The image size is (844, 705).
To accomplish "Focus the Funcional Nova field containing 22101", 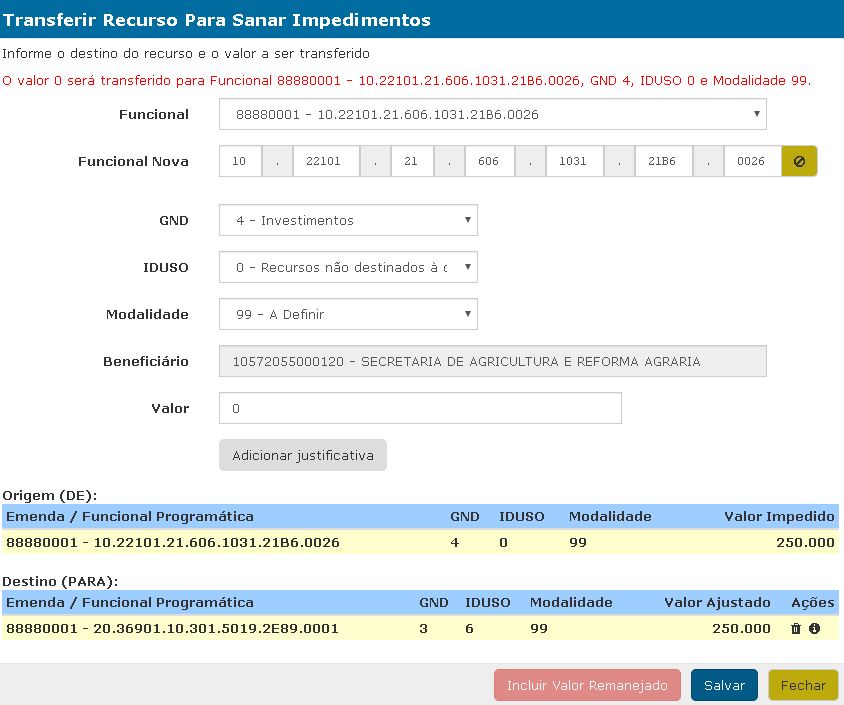I will (x=325, y=161).
